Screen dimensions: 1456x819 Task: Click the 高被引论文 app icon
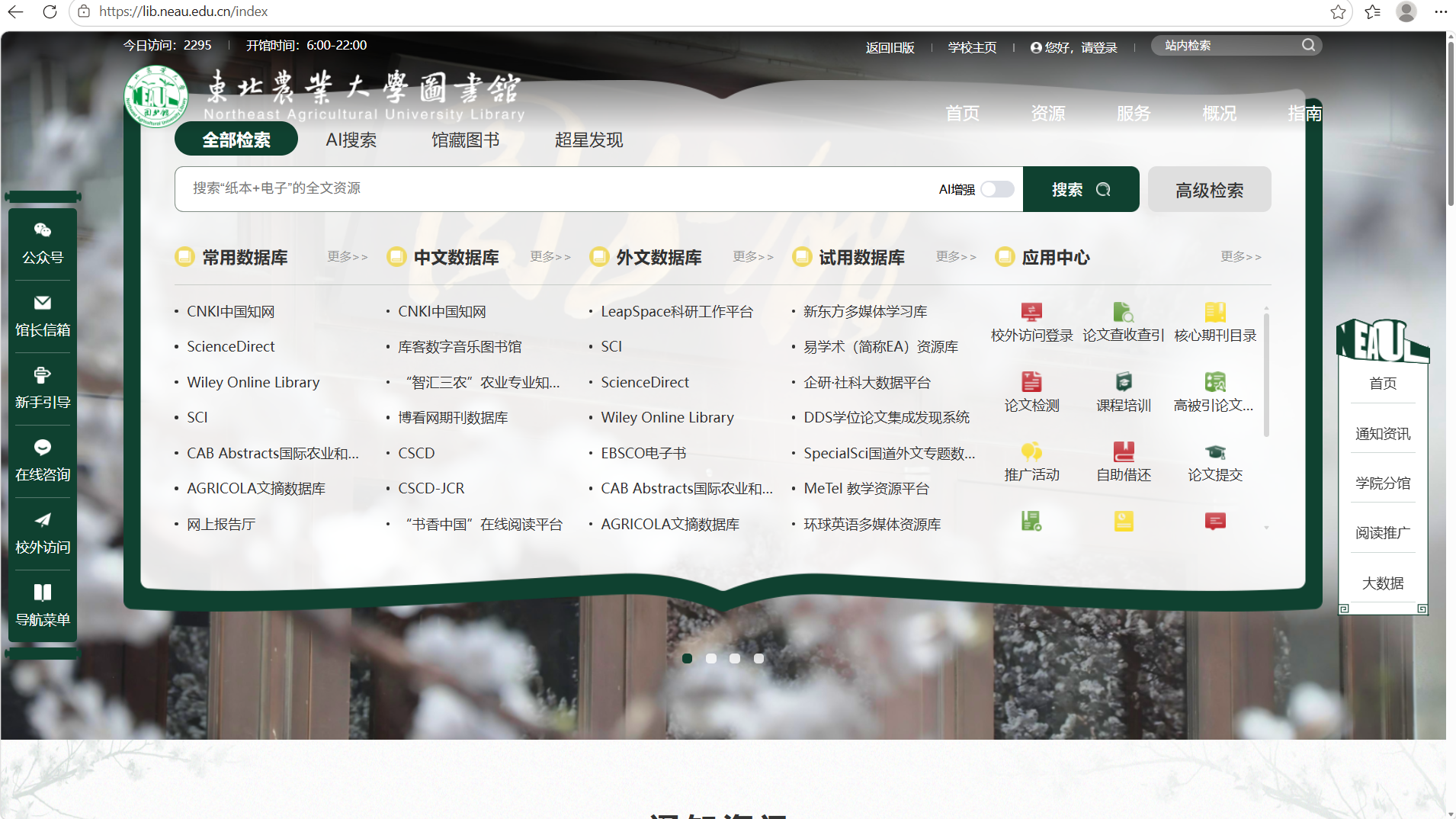click(1215, 381)
